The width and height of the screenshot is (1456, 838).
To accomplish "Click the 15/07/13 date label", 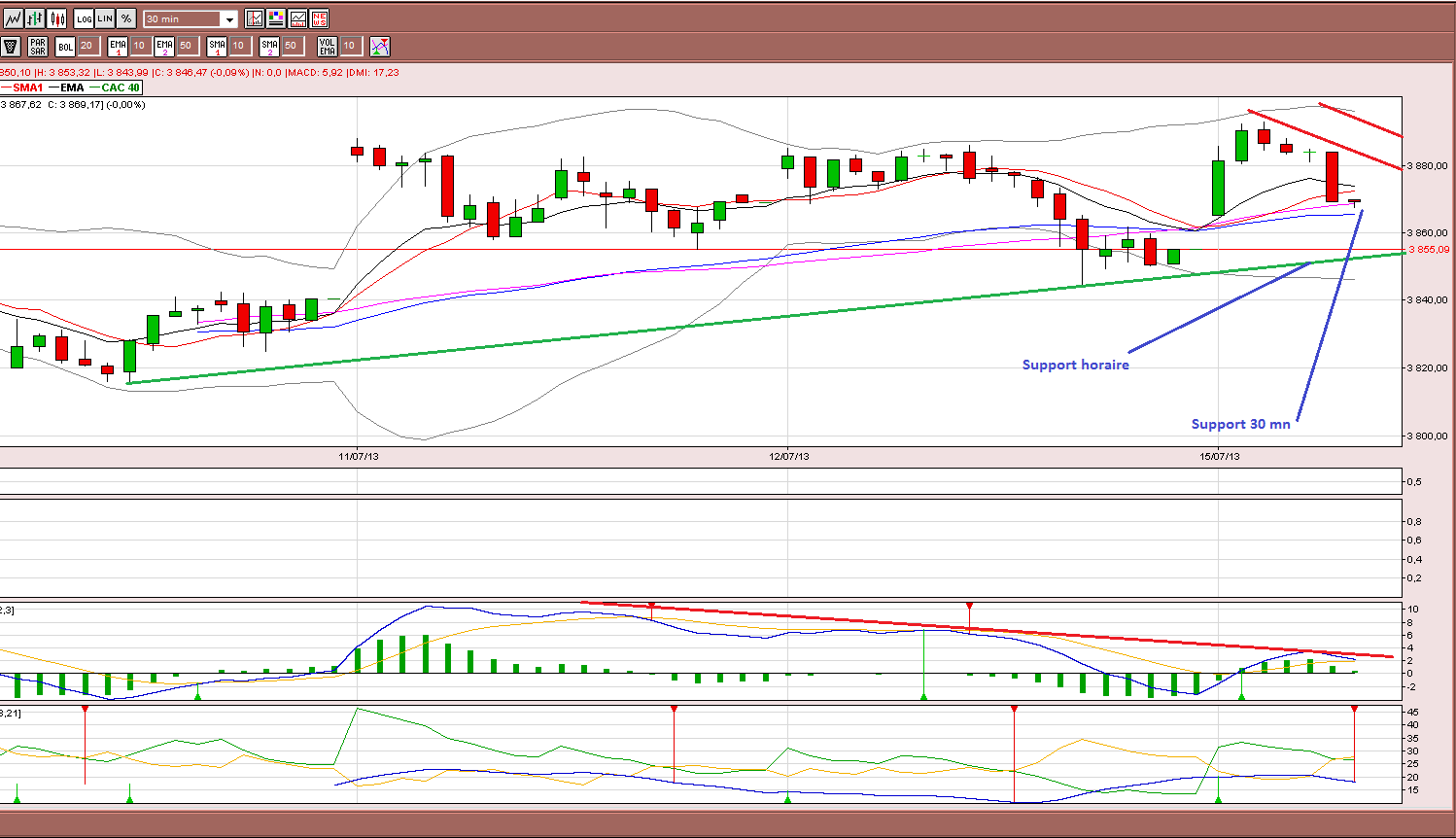I will point(1220,456).
